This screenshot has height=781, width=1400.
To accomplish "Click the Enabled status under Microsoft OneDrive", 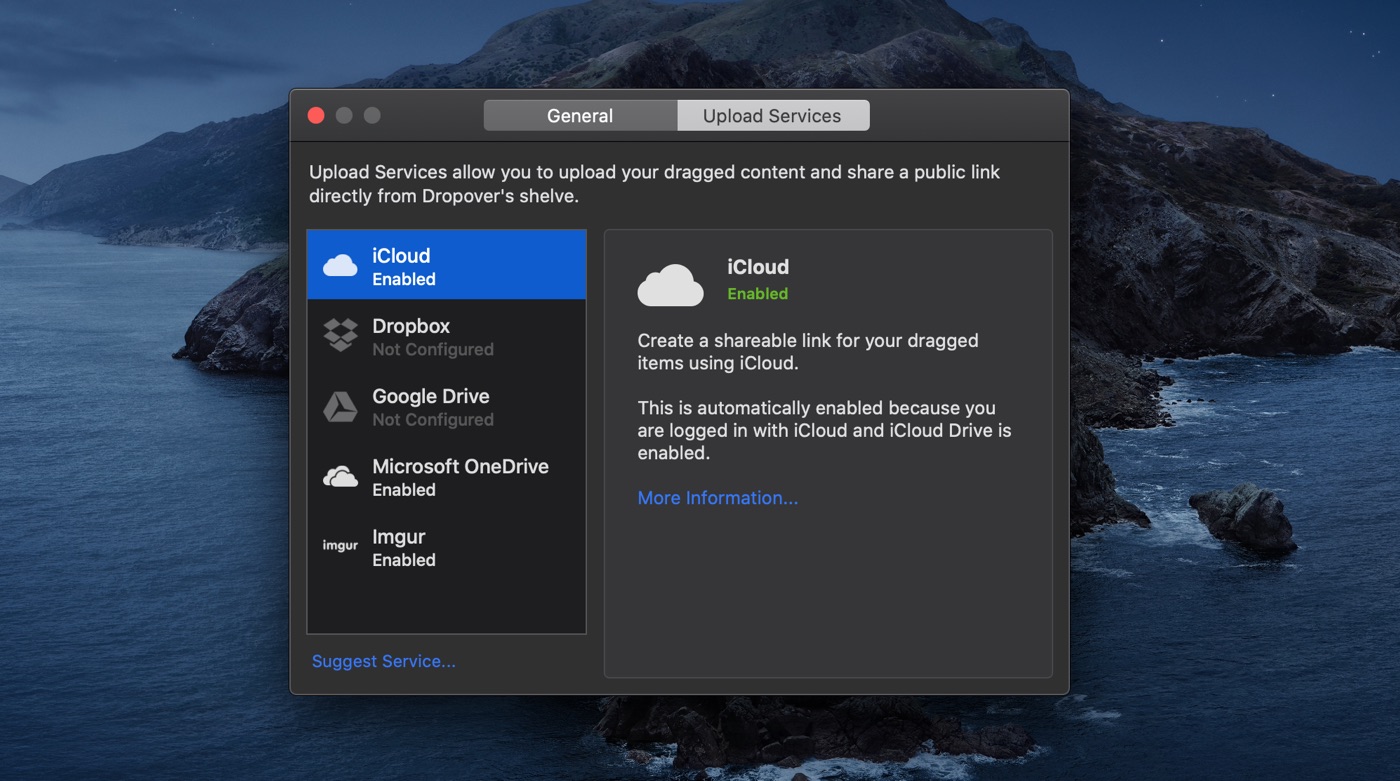I will point(404,490).
